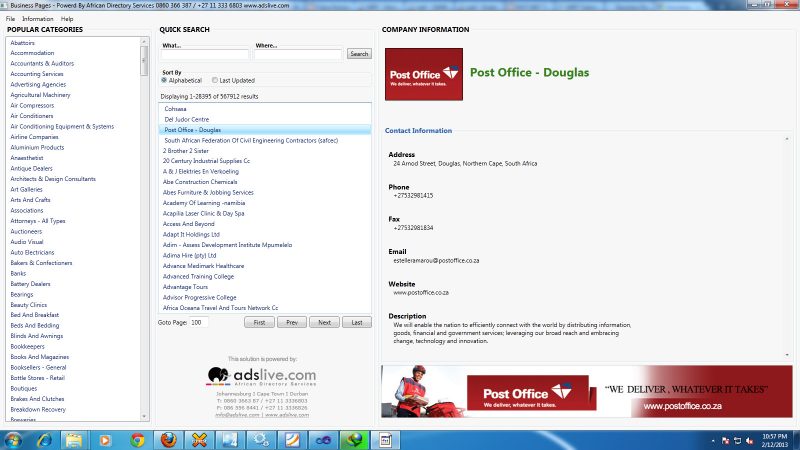Open the blue infinity-loop taskbar icon
This screenshot has width=800, height=450.
point(323,440)
